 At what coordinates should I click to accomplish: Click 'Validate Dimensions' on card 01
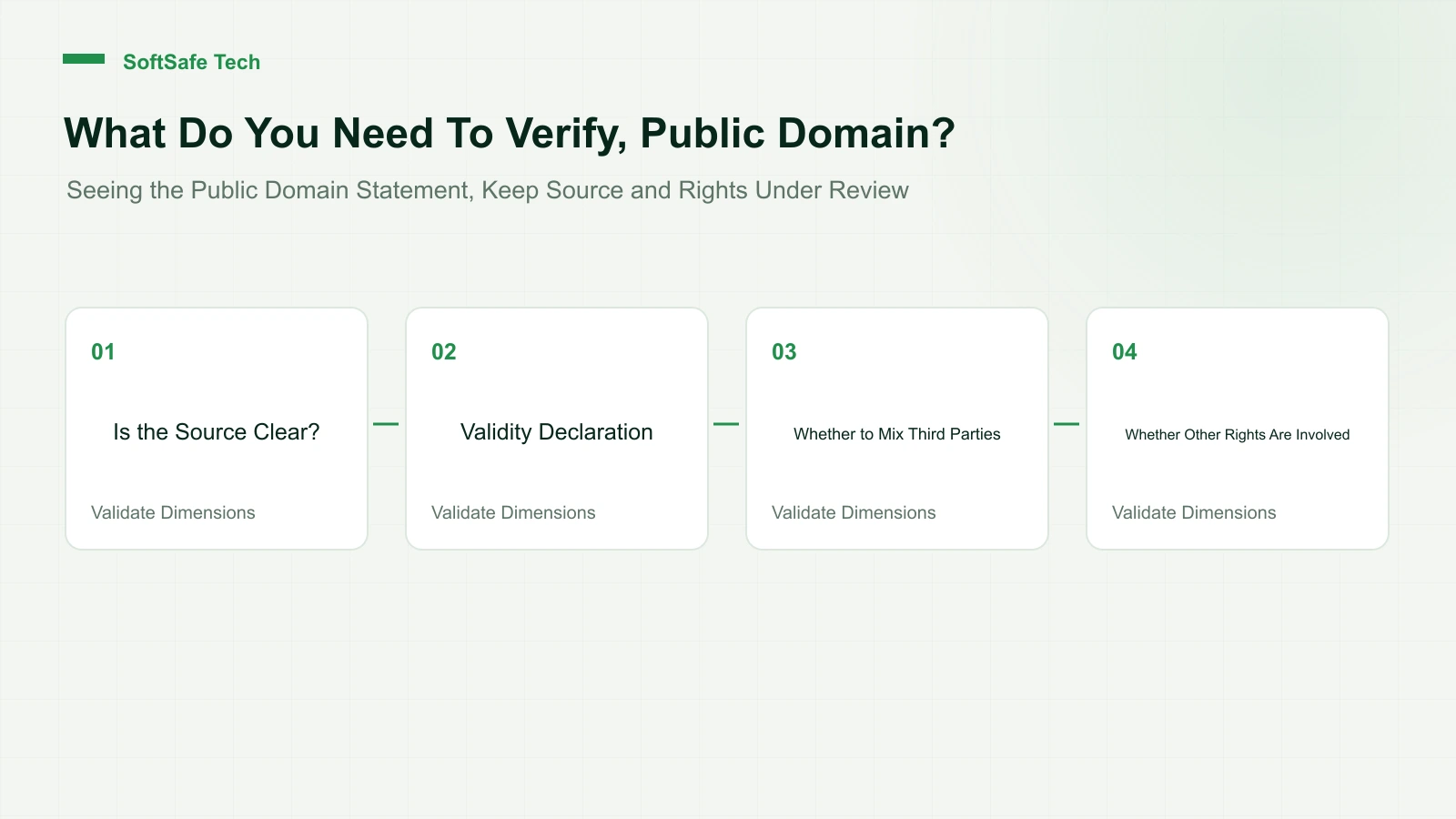(x=173, y=512)
